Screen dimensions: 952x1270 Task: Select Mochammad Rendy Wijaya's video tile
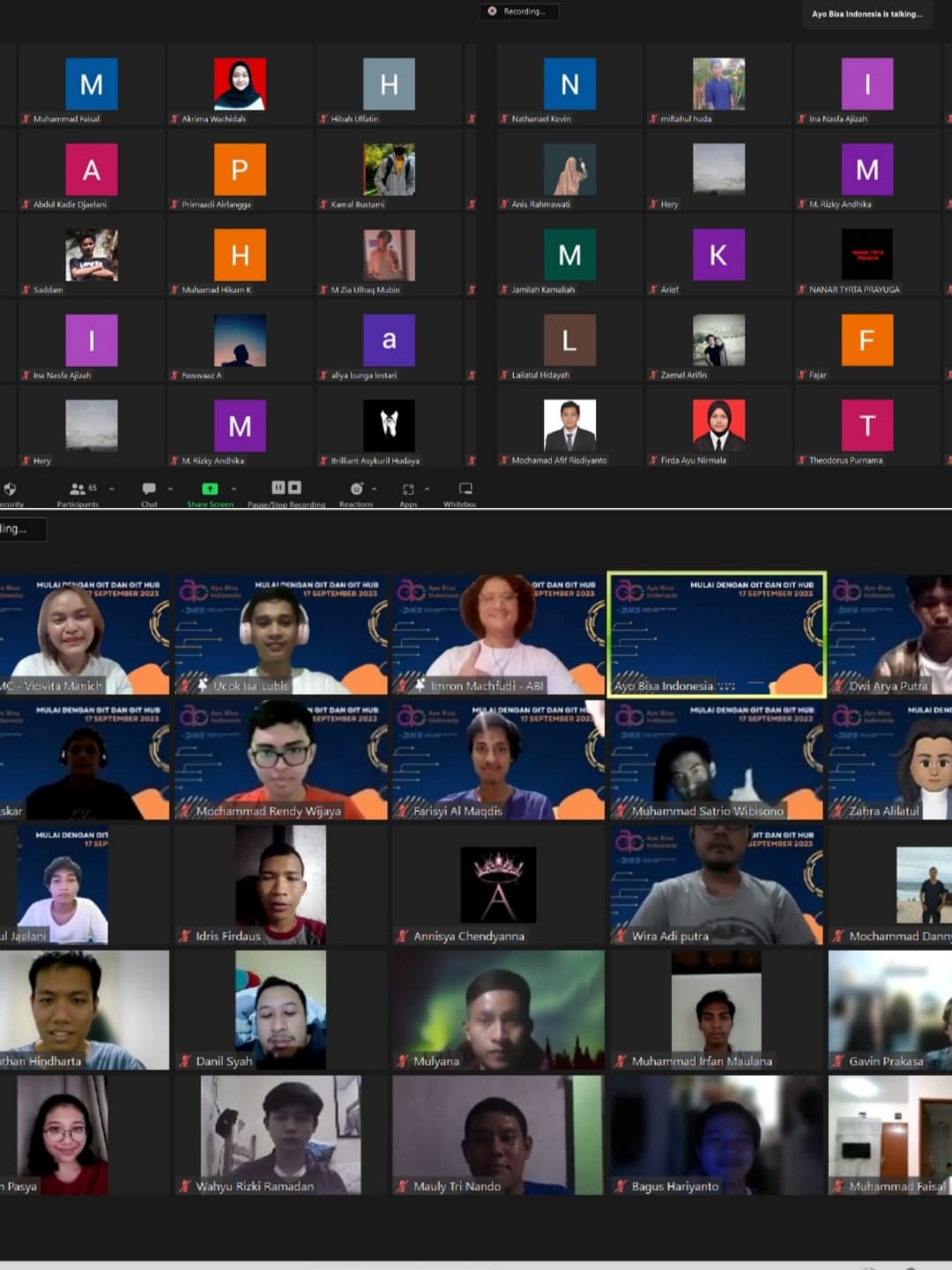pos(280,759)
